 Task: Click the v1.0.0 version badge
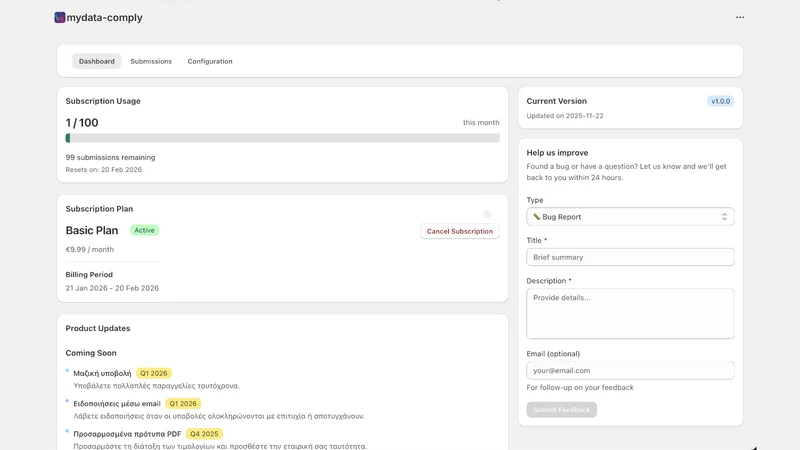click(720, 101)
